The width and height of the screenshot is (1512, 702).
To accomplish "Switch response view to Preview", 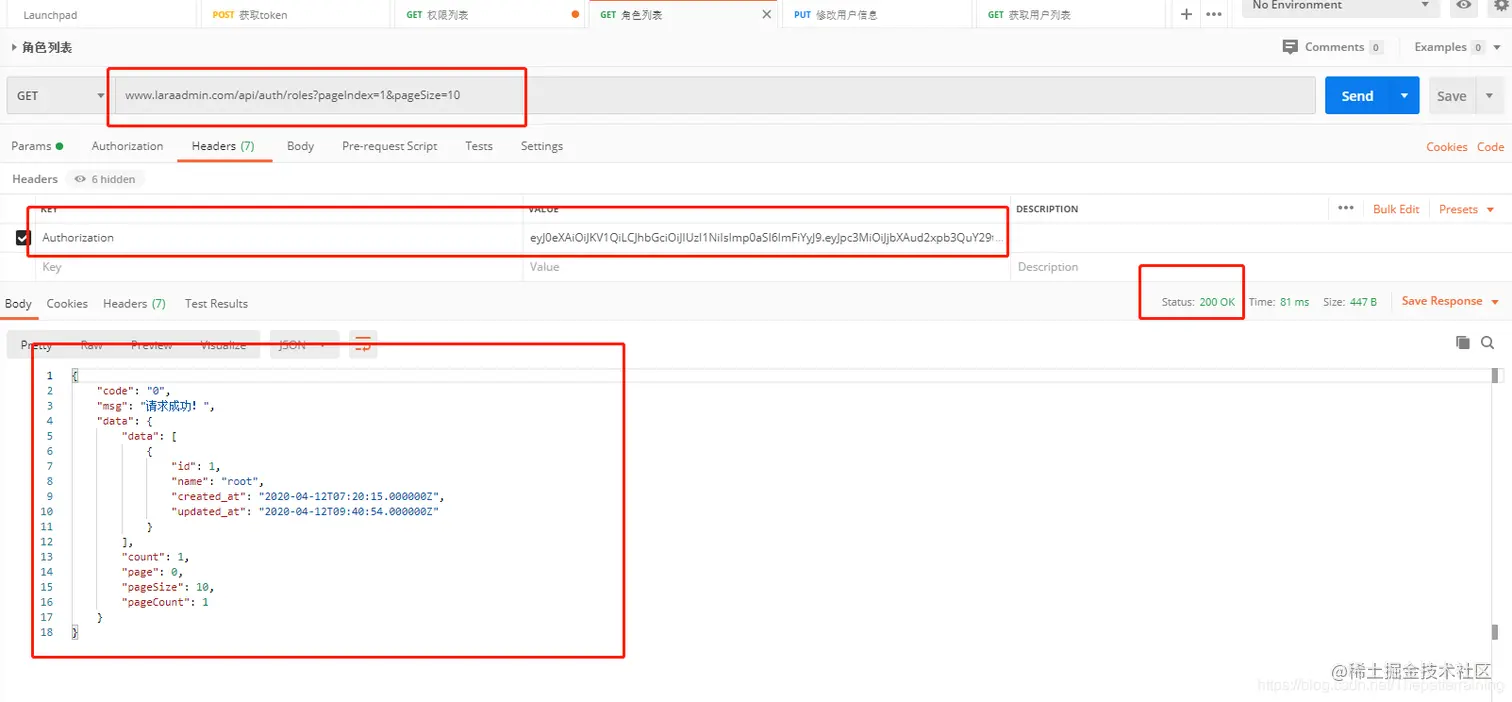I will pyautogui.click(x=152, y=345).
